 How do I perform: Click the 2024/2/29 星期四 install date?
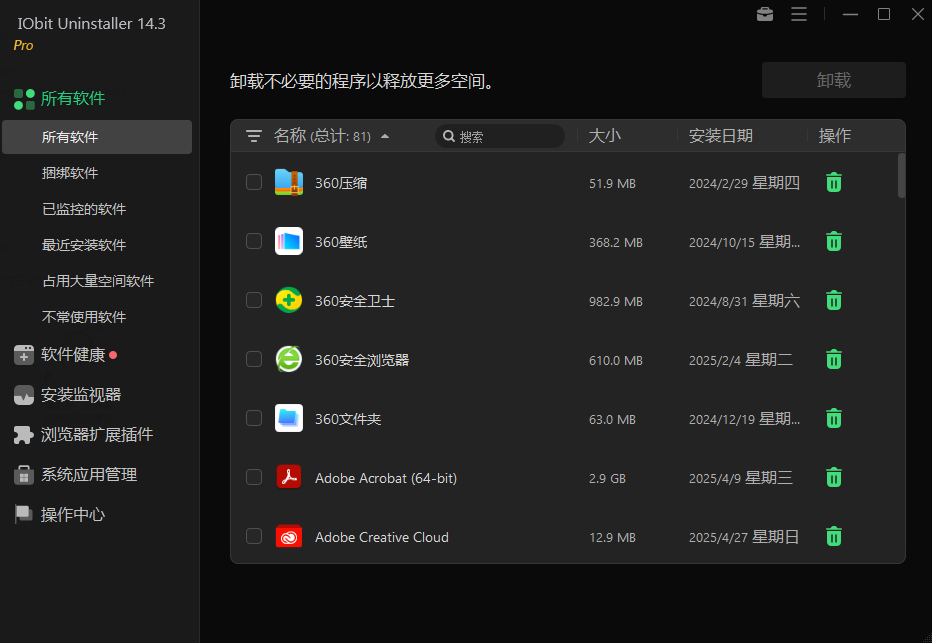(744, 183)
